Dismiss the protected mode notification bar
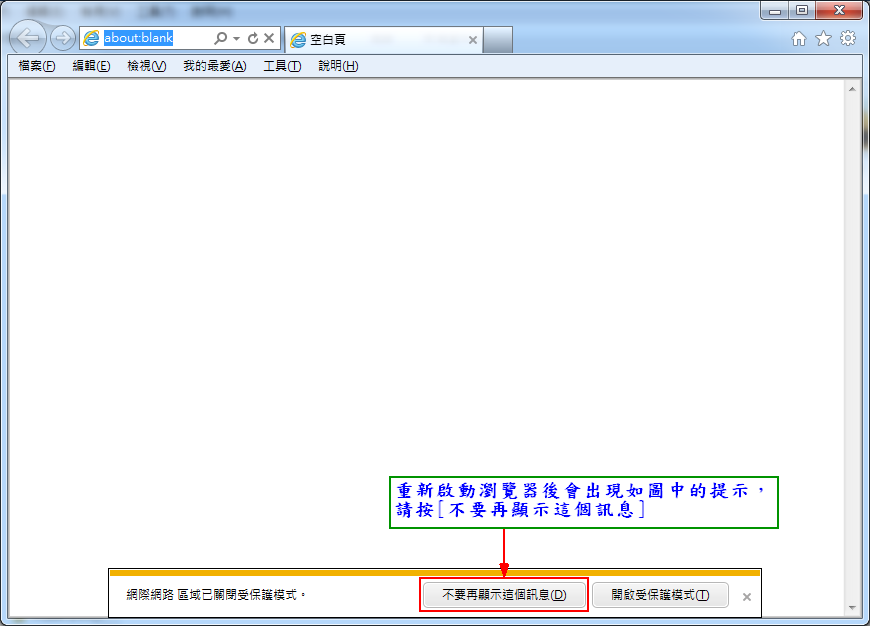The height and width of the screenshot is (626, 870). pos(746,597)
